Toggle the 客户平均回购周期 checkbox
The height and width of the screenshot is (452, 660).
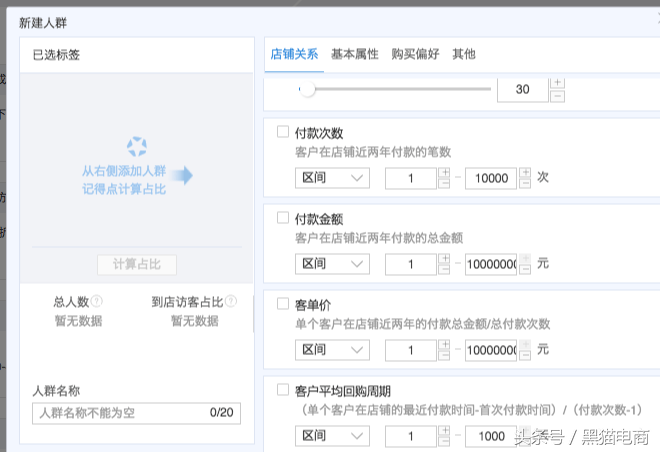click(x=283, y=389)
